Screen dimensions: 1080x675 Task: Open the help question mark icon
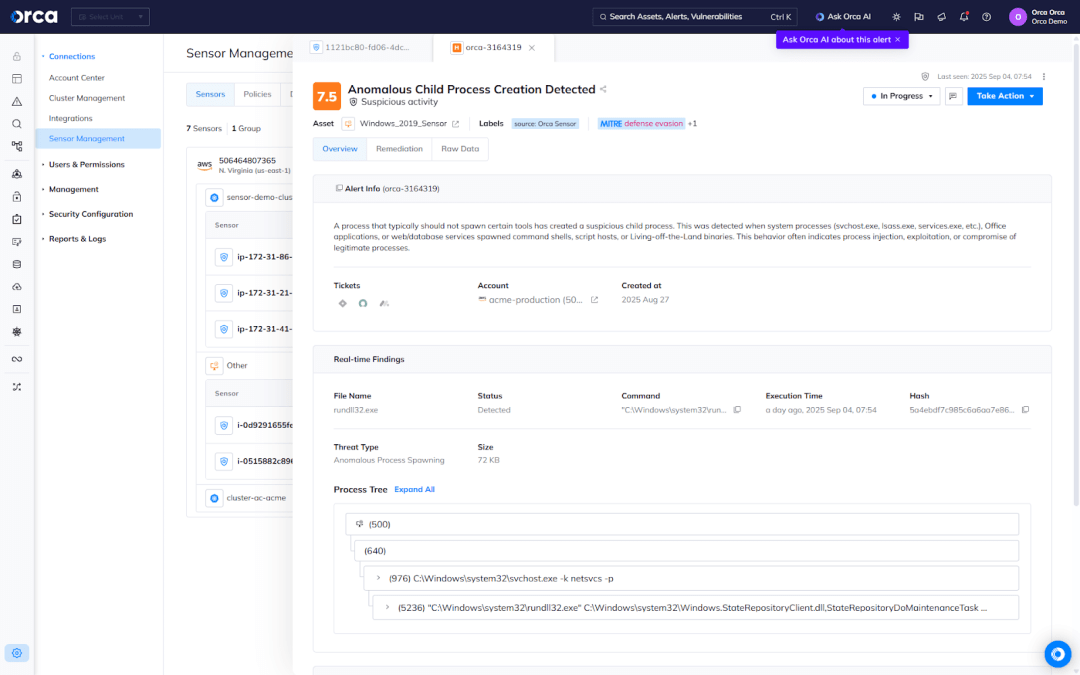point(986,17)
